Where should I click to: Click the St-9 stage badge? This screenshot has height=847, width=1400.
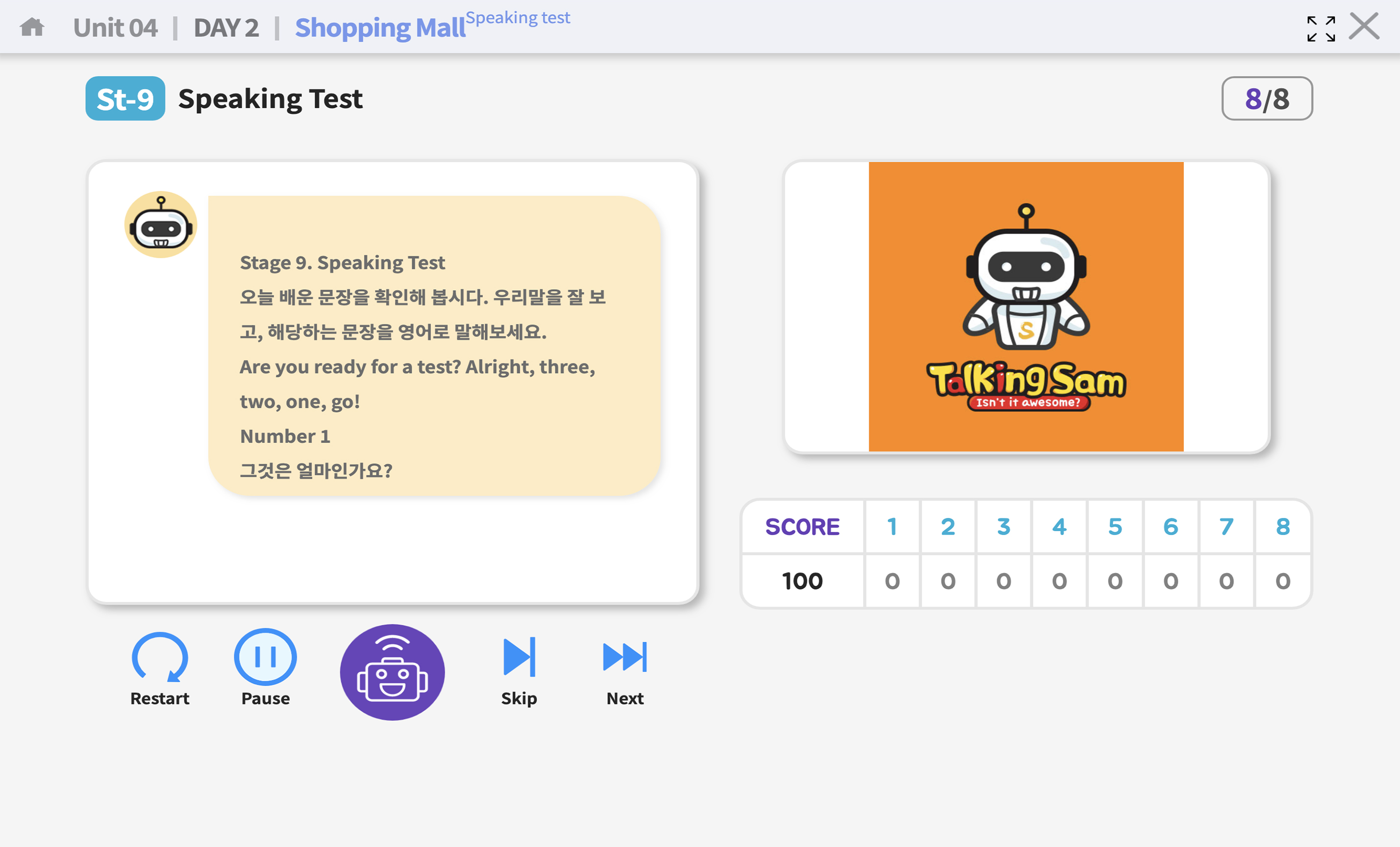[x=125, y=99]
